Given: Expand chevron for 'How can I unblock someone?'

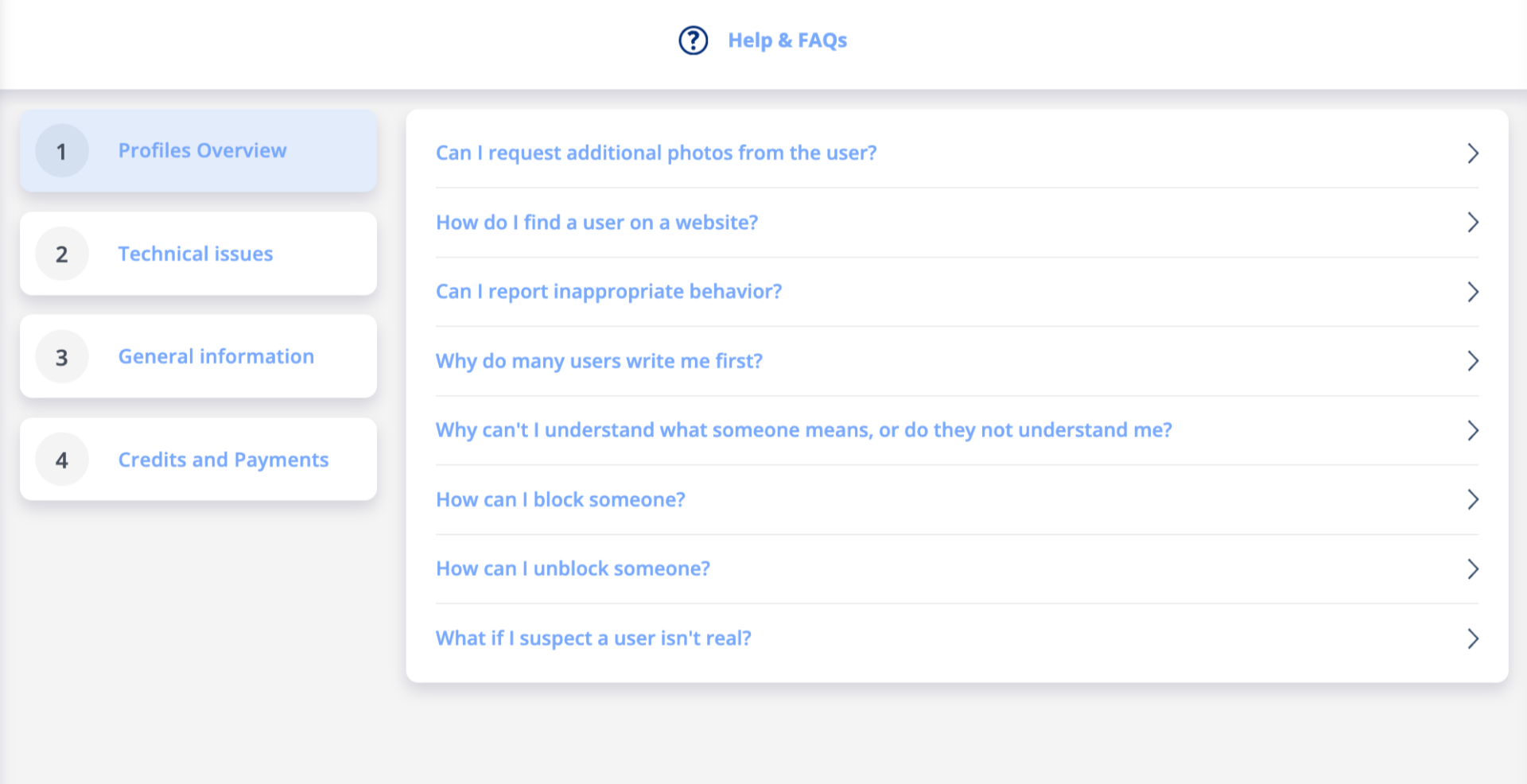Looking at the screenshot, I should [1472, 569].
